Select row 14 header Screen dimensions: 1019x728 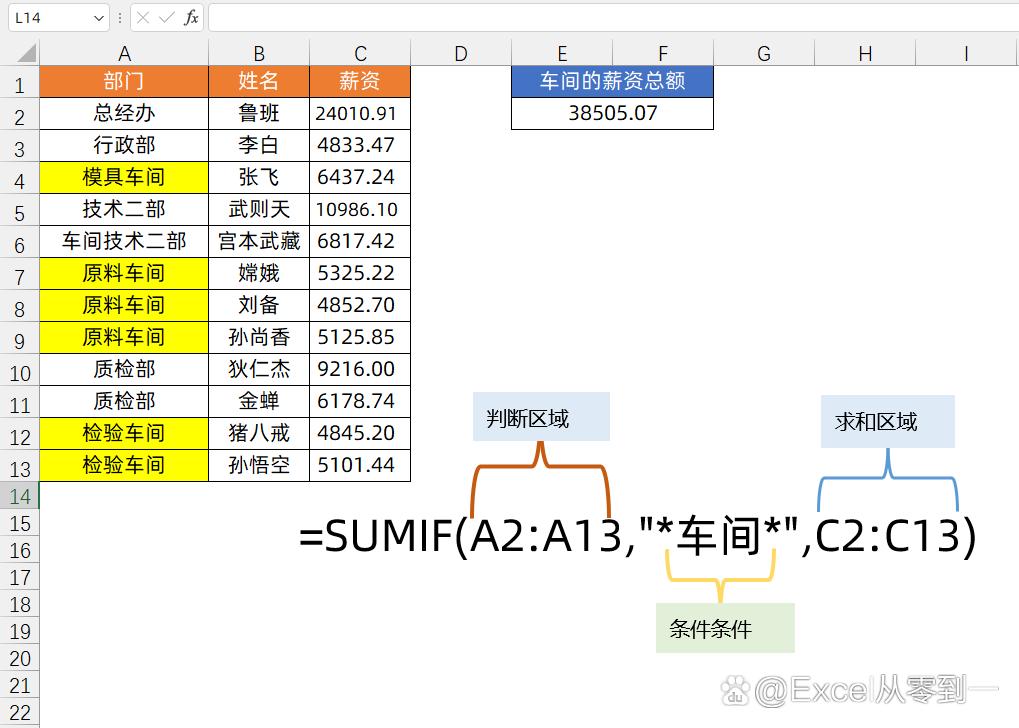tap(19, 496)
